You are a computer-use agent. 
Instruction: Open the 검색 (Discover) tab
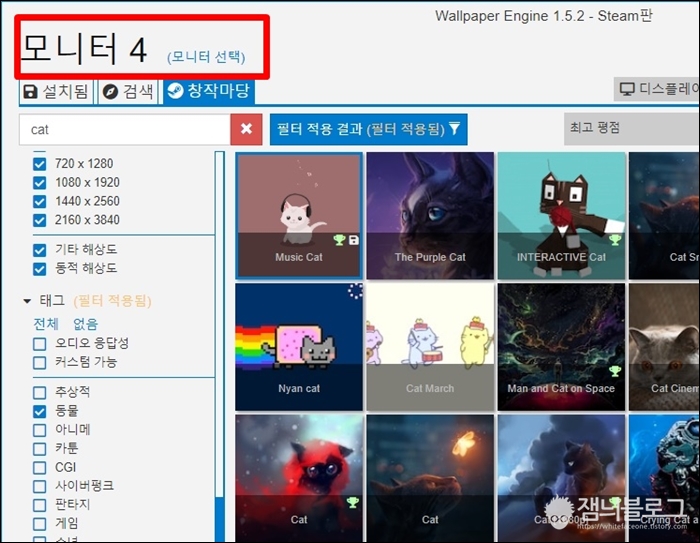click(x=128, y=92)
